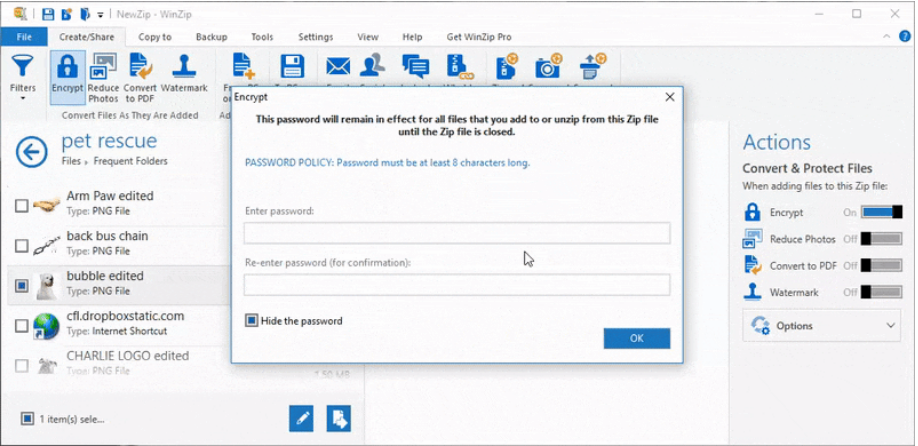
Task: Click the social media people ribbon icon
Action: (373, 66)
